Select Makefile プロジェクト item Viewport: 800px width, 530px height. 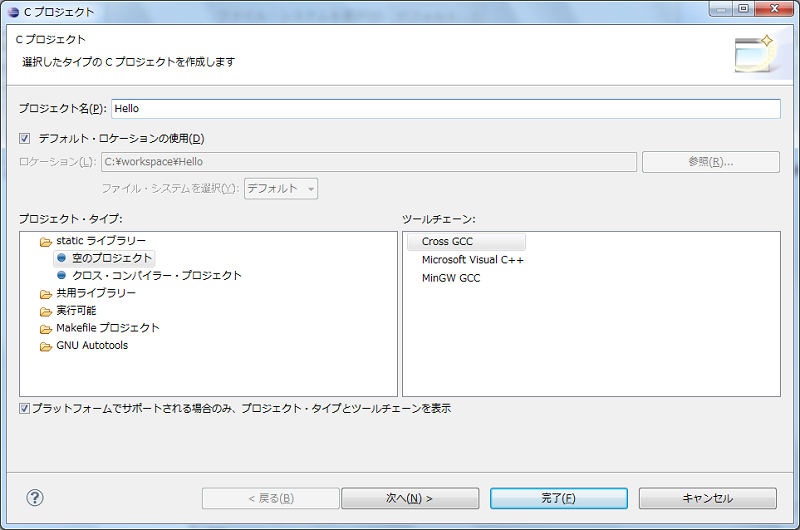pos(108,327)
